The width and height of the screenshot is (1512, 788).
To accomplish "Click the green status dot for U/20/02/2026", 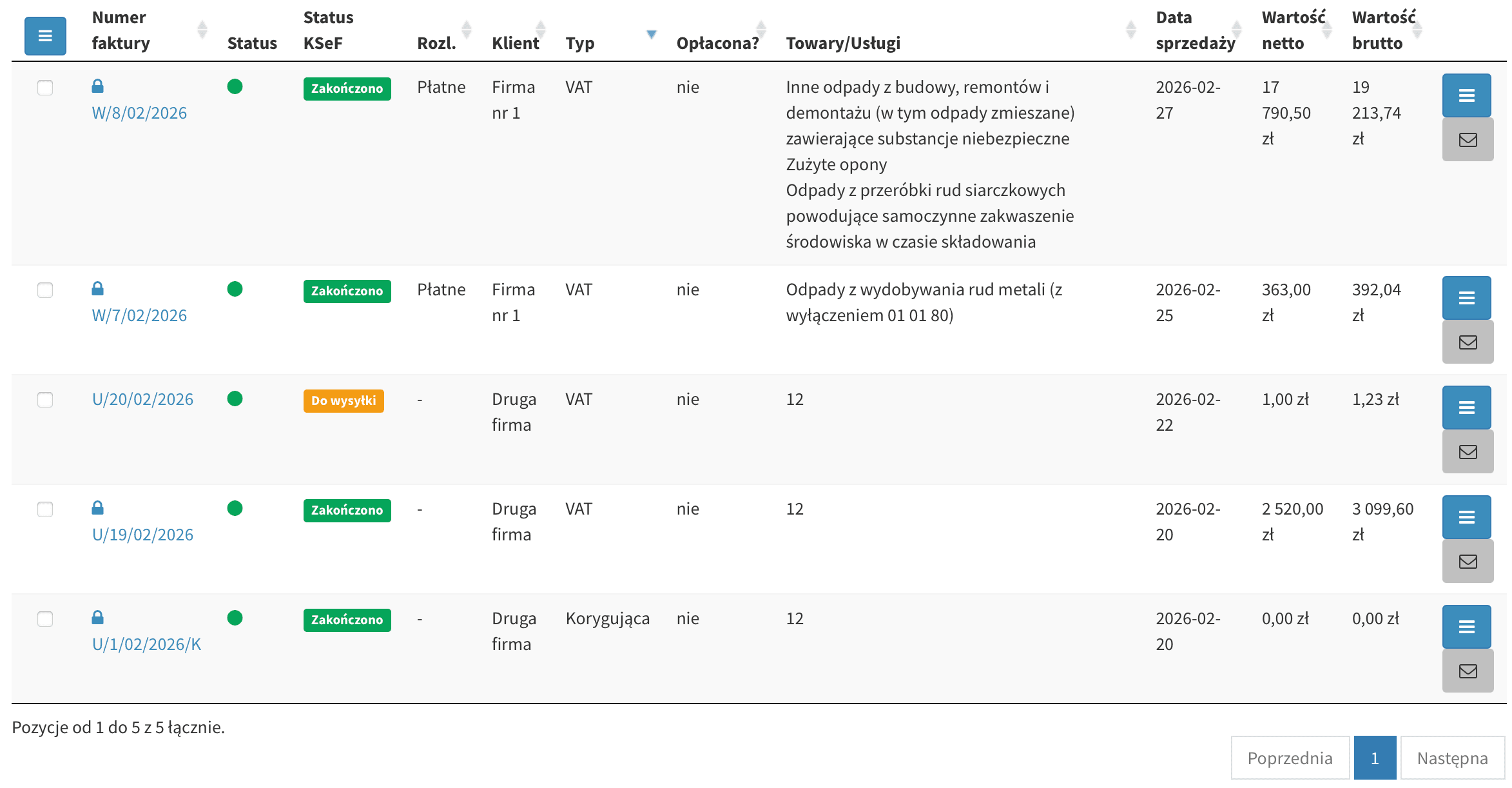I will (235, 399).
